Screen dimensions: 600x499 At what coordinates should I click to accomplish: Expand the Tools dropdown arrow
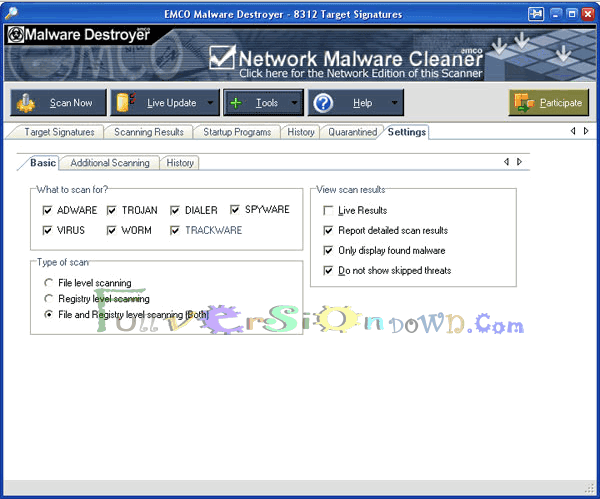[294, 103]
